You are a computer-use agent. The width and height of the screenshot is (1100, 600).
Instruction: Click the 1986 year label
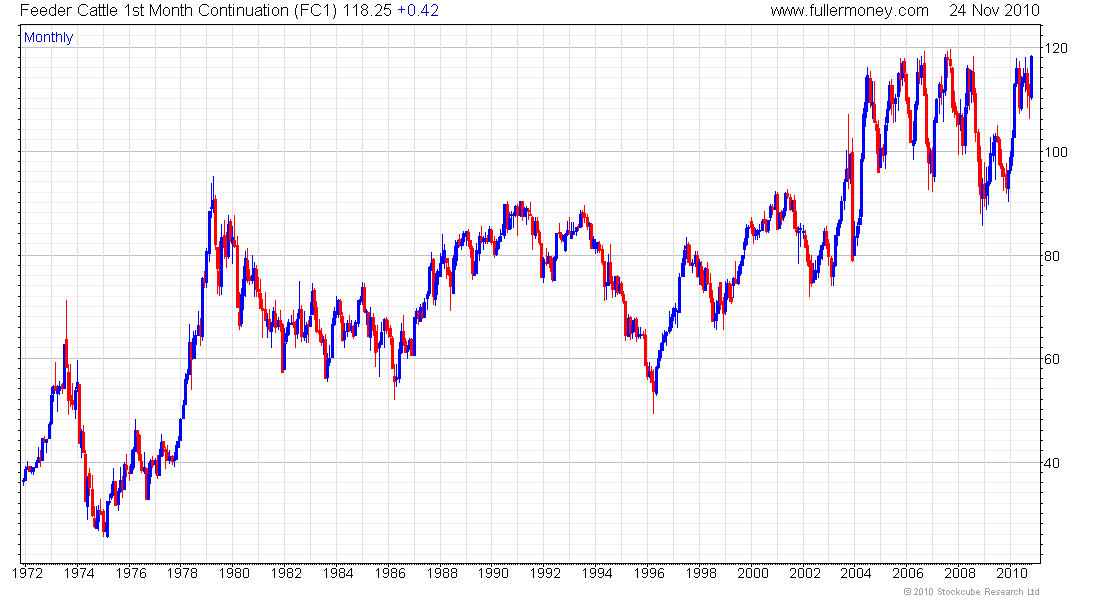coord(390,573)
